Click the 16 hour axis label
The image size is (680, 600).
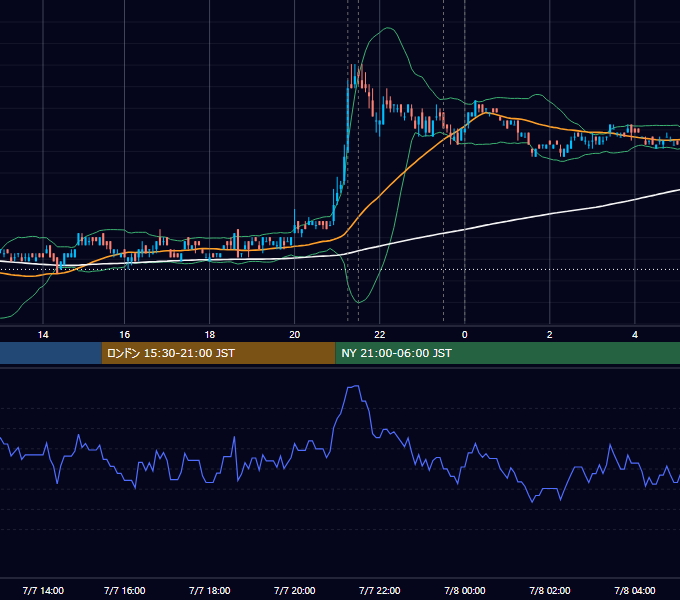[124, 335]
